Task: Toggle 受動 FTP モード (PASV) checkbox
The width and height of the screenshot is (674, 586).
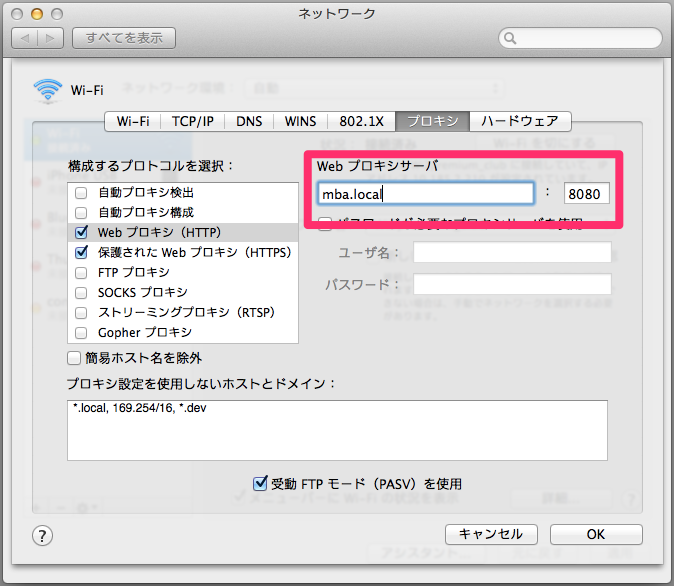Action: (x=261, y=484)
